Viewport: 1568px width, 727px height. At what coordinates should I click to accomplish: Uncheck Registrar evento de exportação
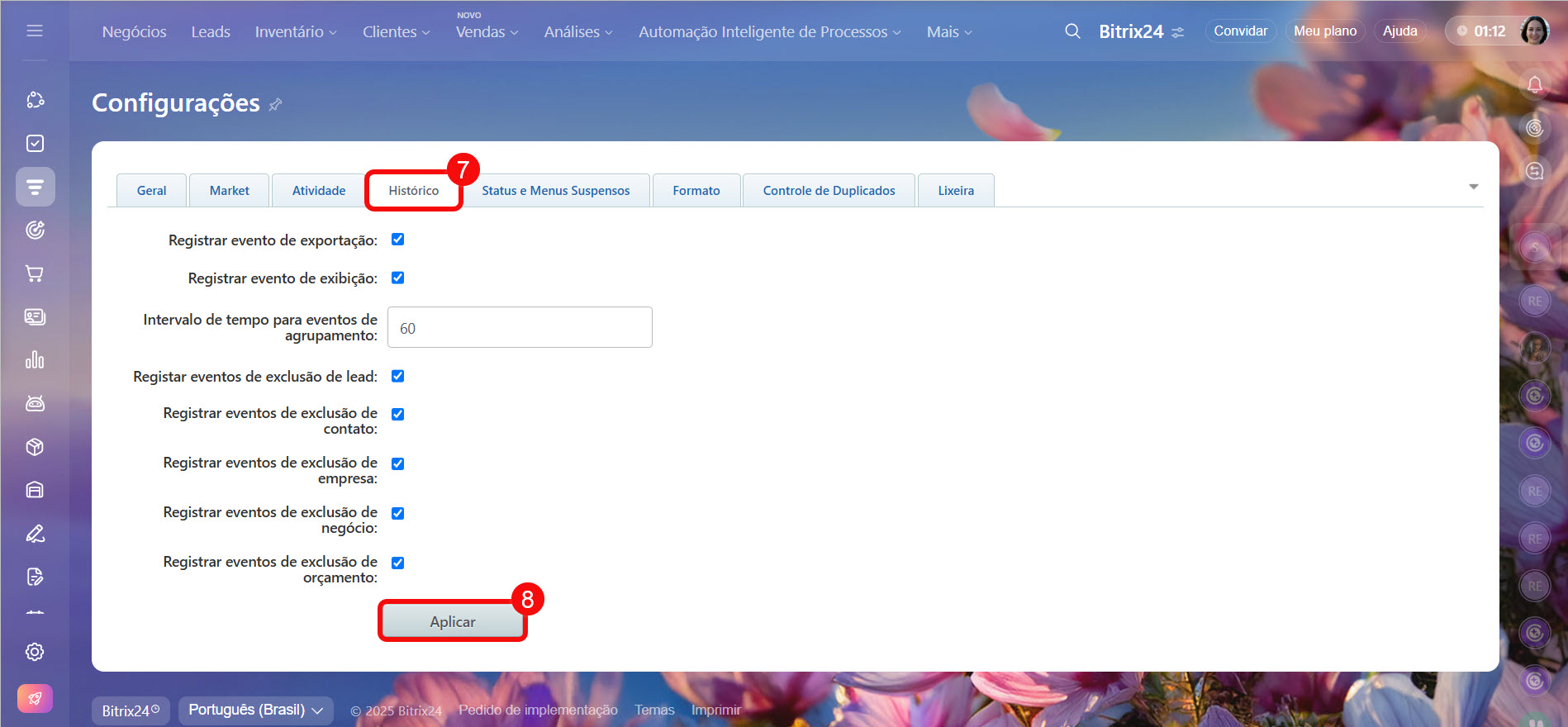coord(397,240)
